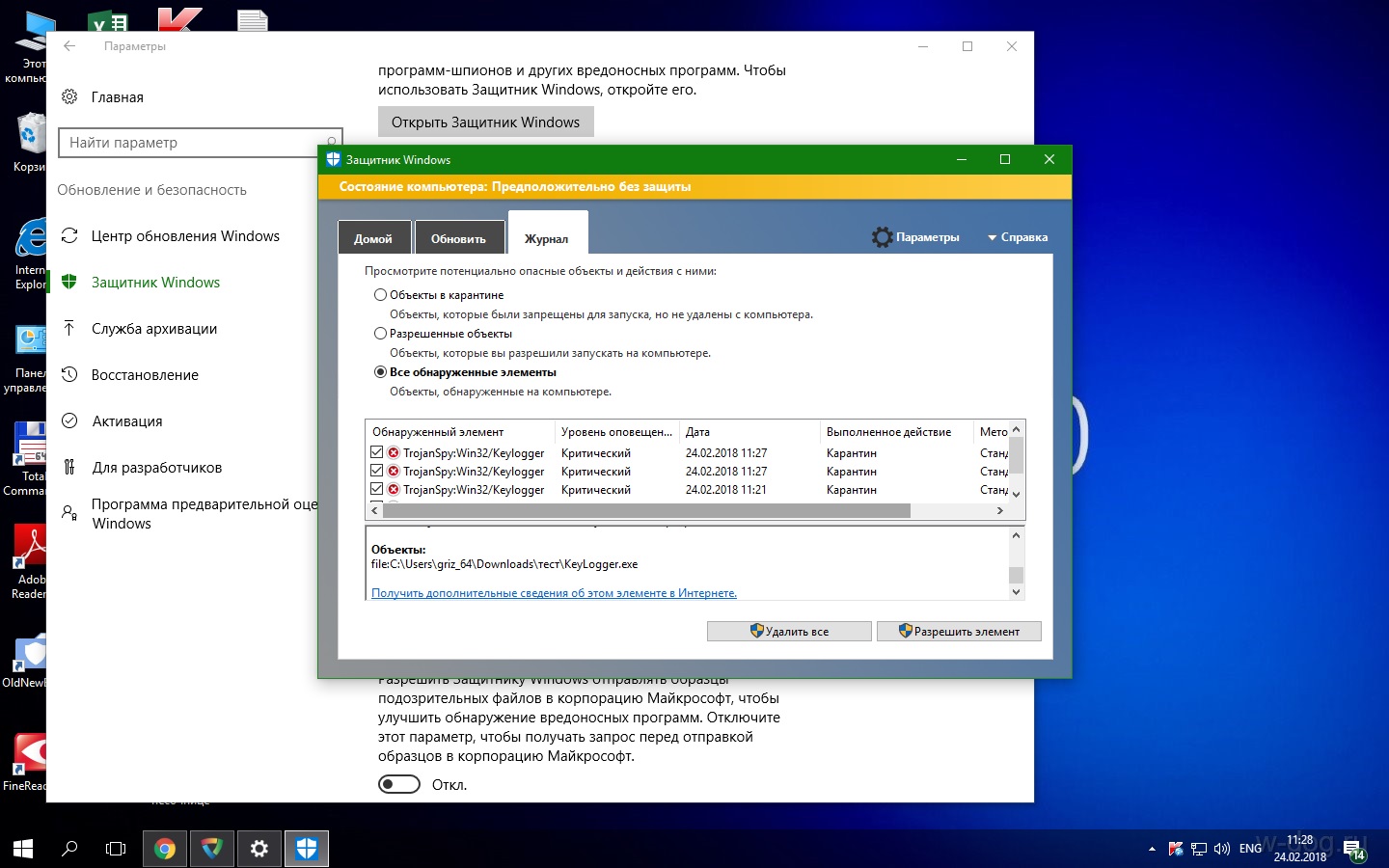Click the KeyLogger.exe file path text
The width and height of the screenshot is (1389, 868).
tap(504, 564)
